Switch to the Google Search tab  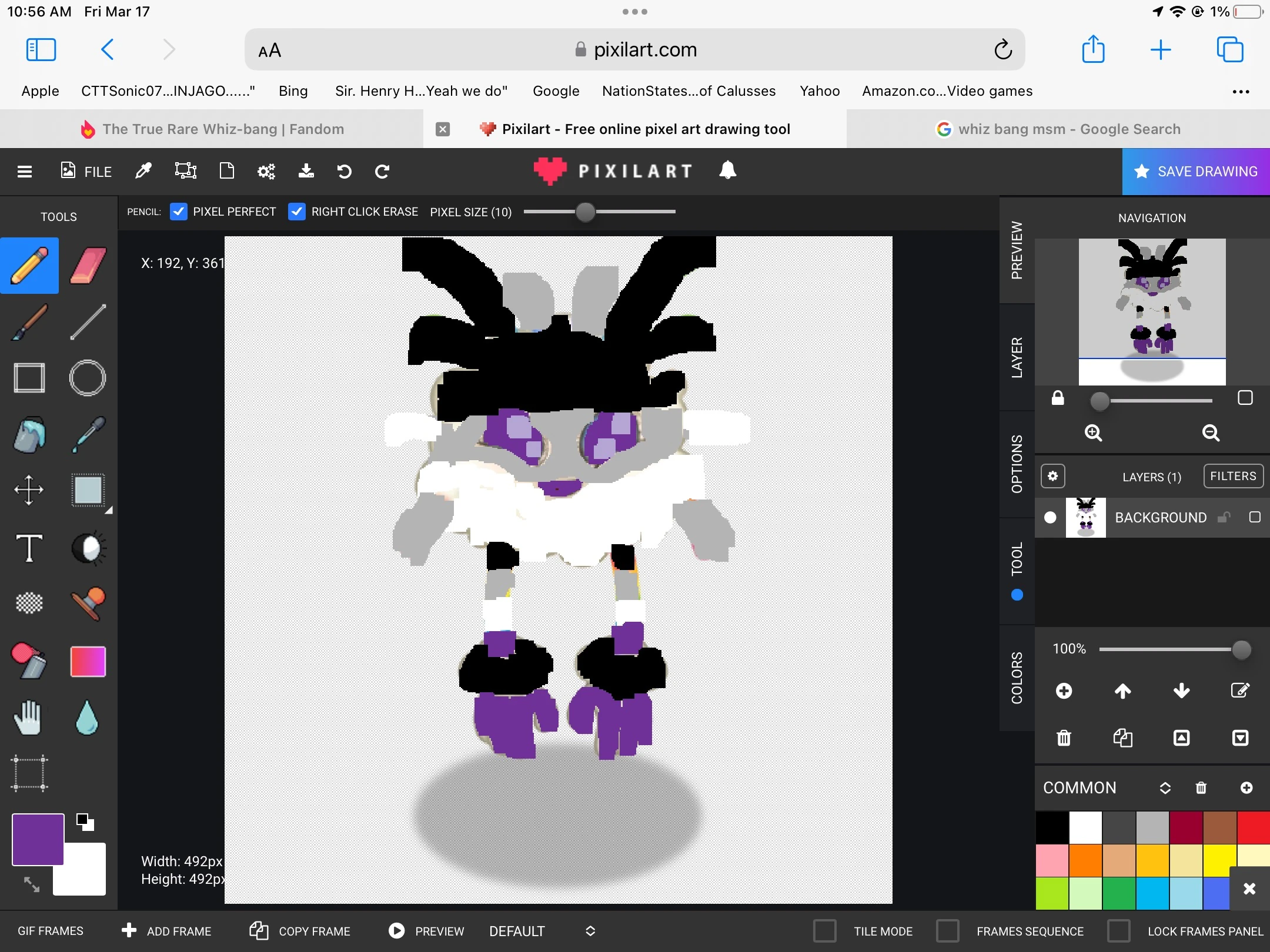tap(1058, 129)
